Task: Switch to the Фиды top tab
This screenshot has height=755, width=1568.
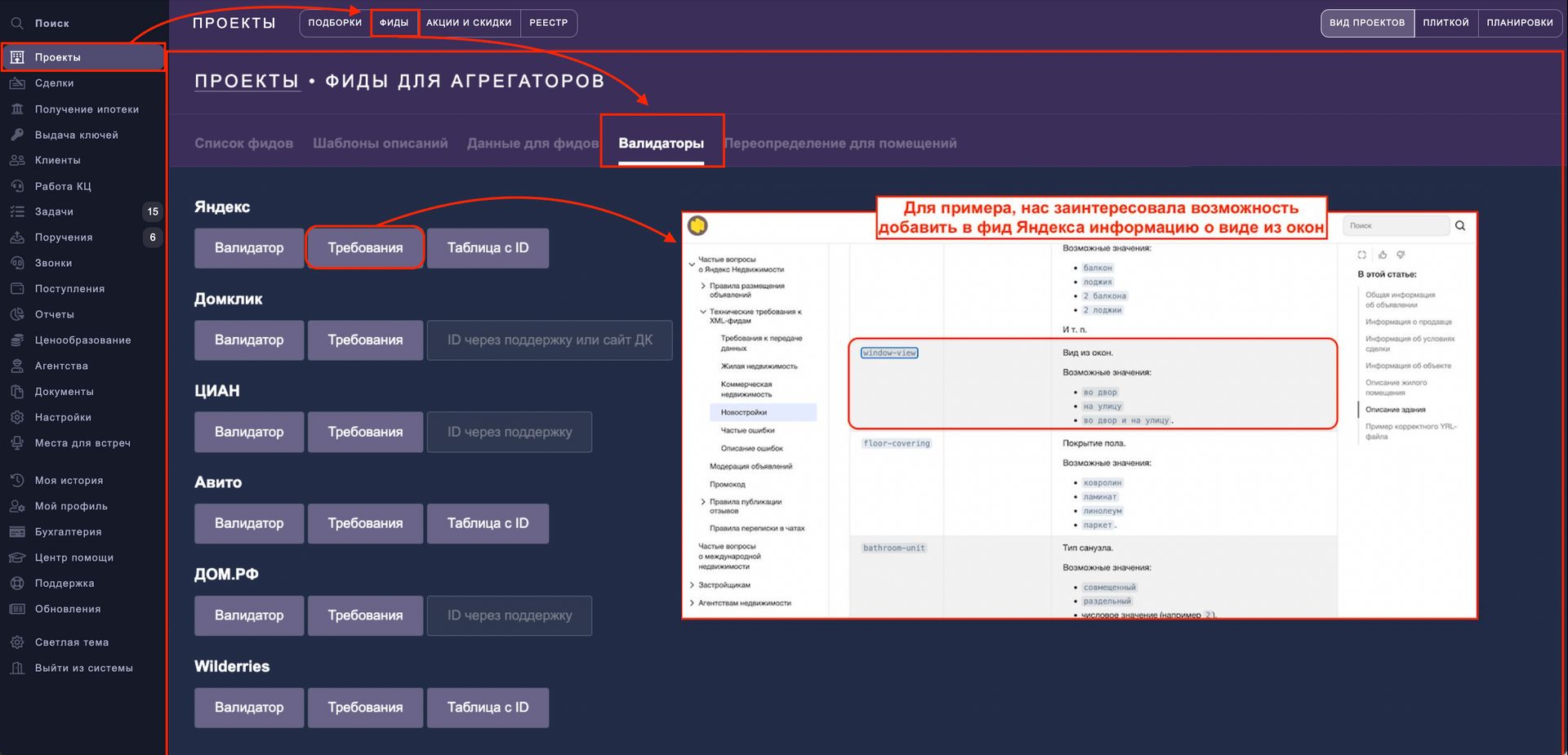Action: click(x=394, y=23)
